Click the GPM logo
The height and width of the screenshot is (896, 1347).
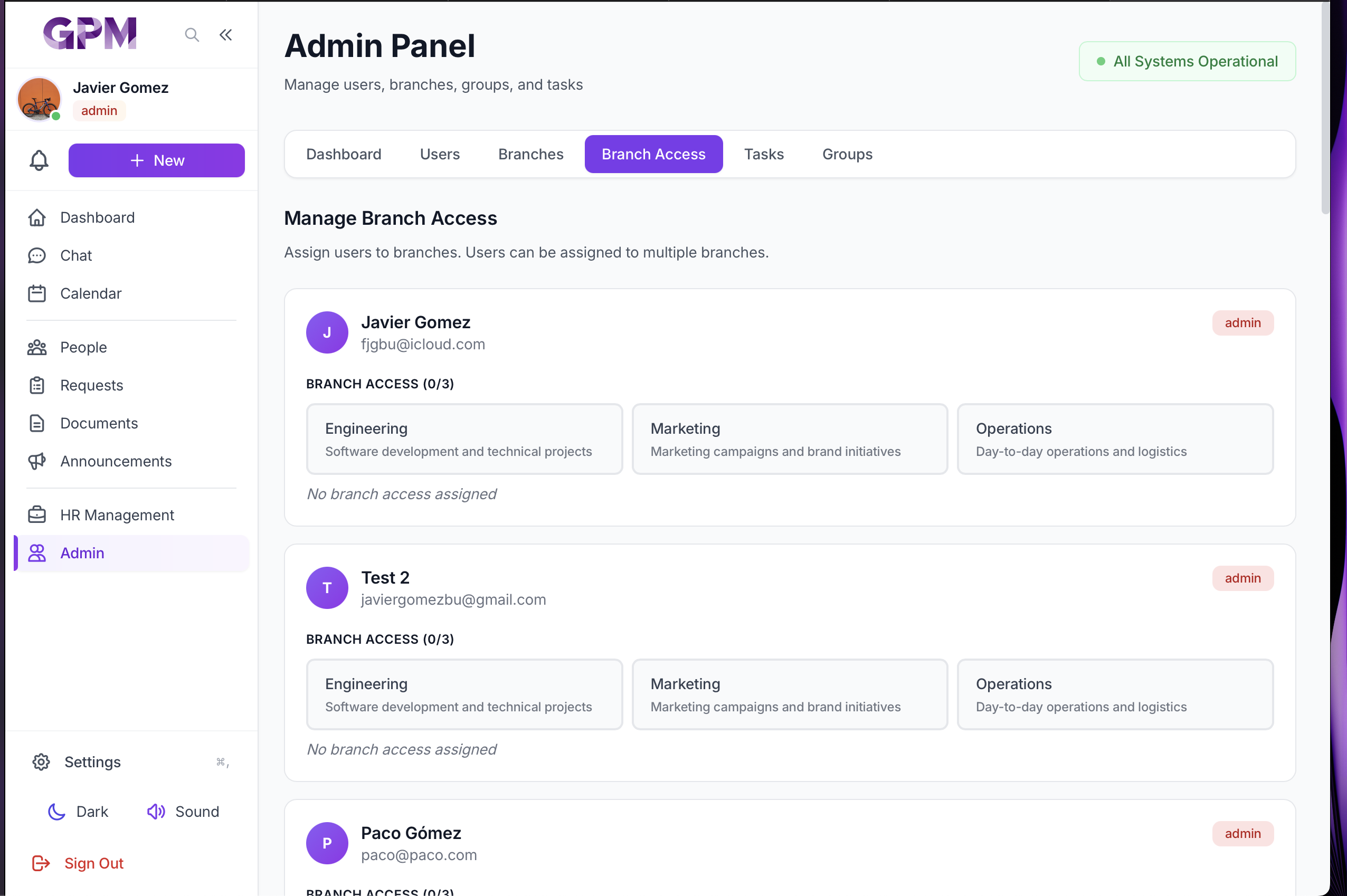click(90, 33)
